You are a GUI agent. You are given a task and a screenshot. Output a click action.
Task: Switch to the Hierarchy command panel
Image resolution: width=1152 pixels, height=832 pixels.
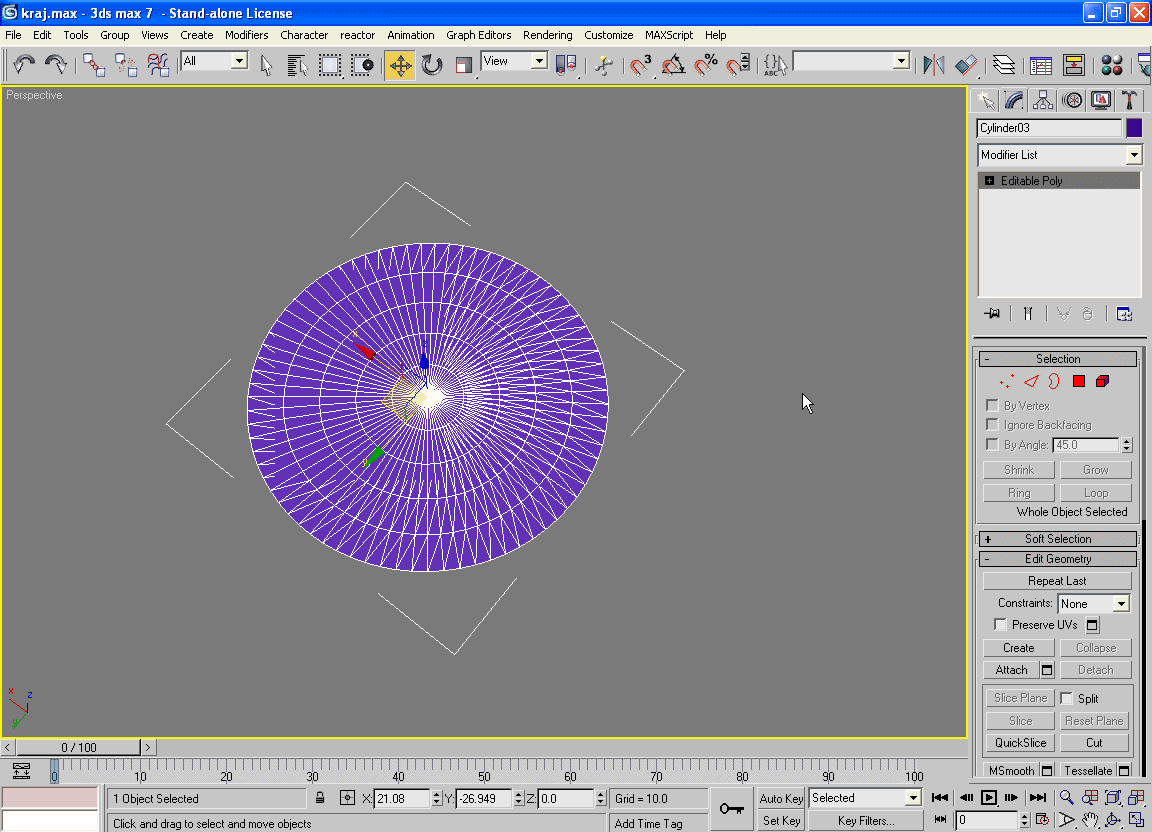(1043, 100)
